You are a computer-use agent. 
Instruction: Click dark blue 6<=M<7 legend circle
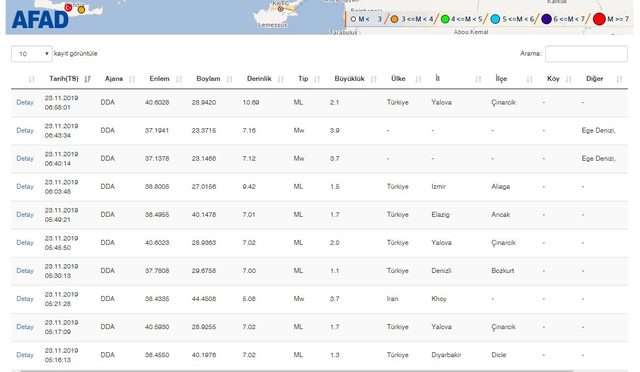(x=546, y=19)
